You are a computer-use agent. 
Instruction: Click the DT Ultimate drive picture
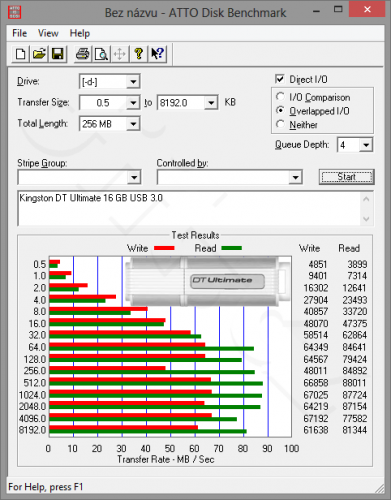207,281
